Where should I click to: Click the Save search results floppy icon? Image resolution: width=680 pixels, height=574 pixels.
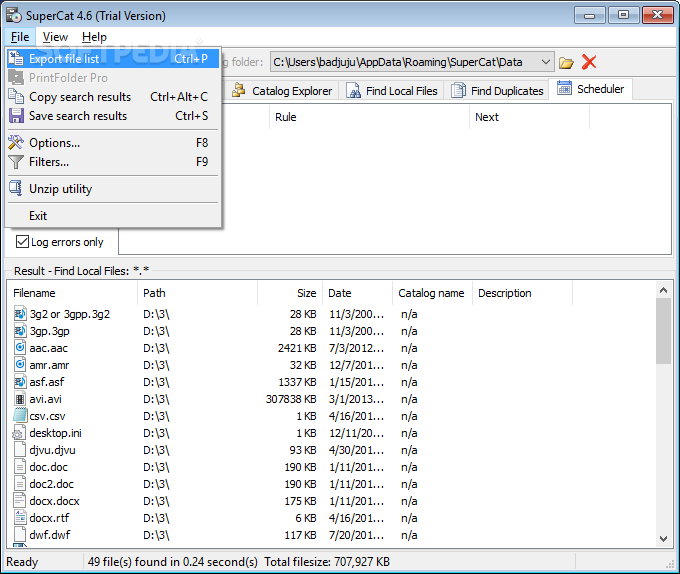[16, 115]
